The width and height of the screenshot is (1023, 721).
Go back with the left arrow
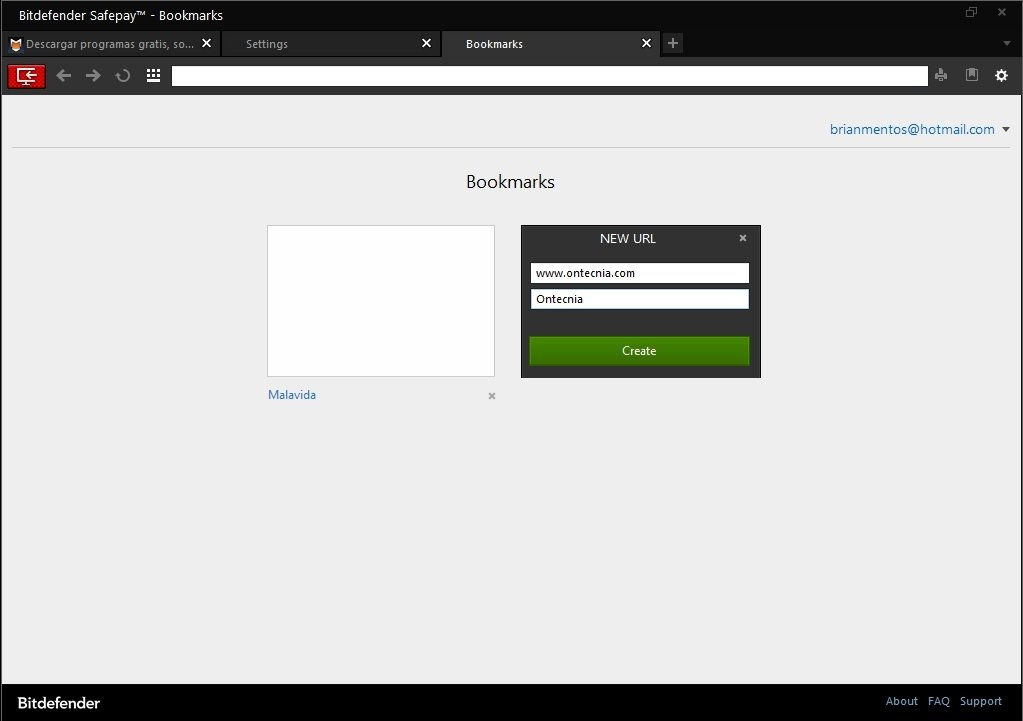(x=63, y=76)
